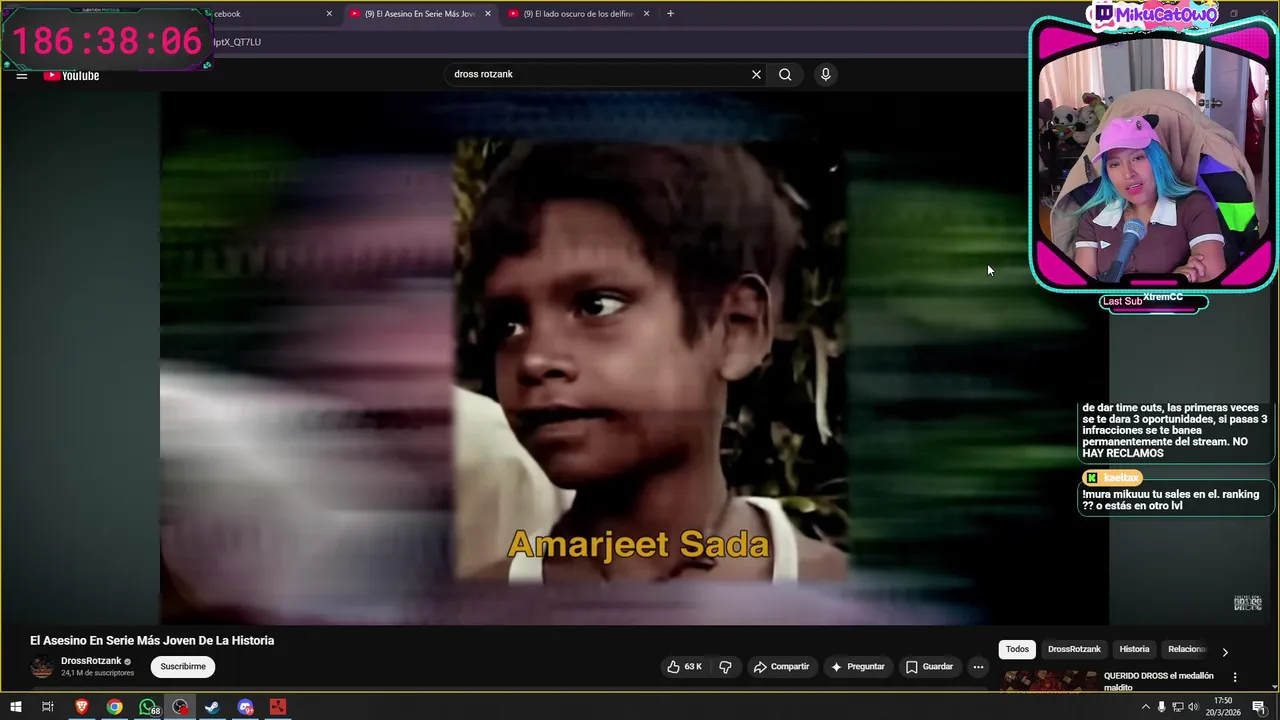Image resolution: width=1280 pixels, height=720 pixels.
Task: Close the 'El Asesino En Serie' tab
Action: (x=488, y=14)
